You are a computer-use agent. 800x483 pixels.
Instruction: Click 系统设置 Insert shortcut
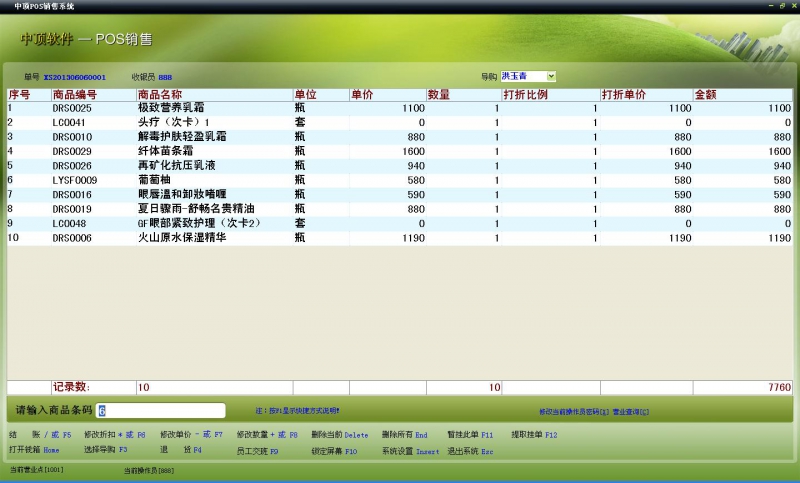[x=410, y=451]
